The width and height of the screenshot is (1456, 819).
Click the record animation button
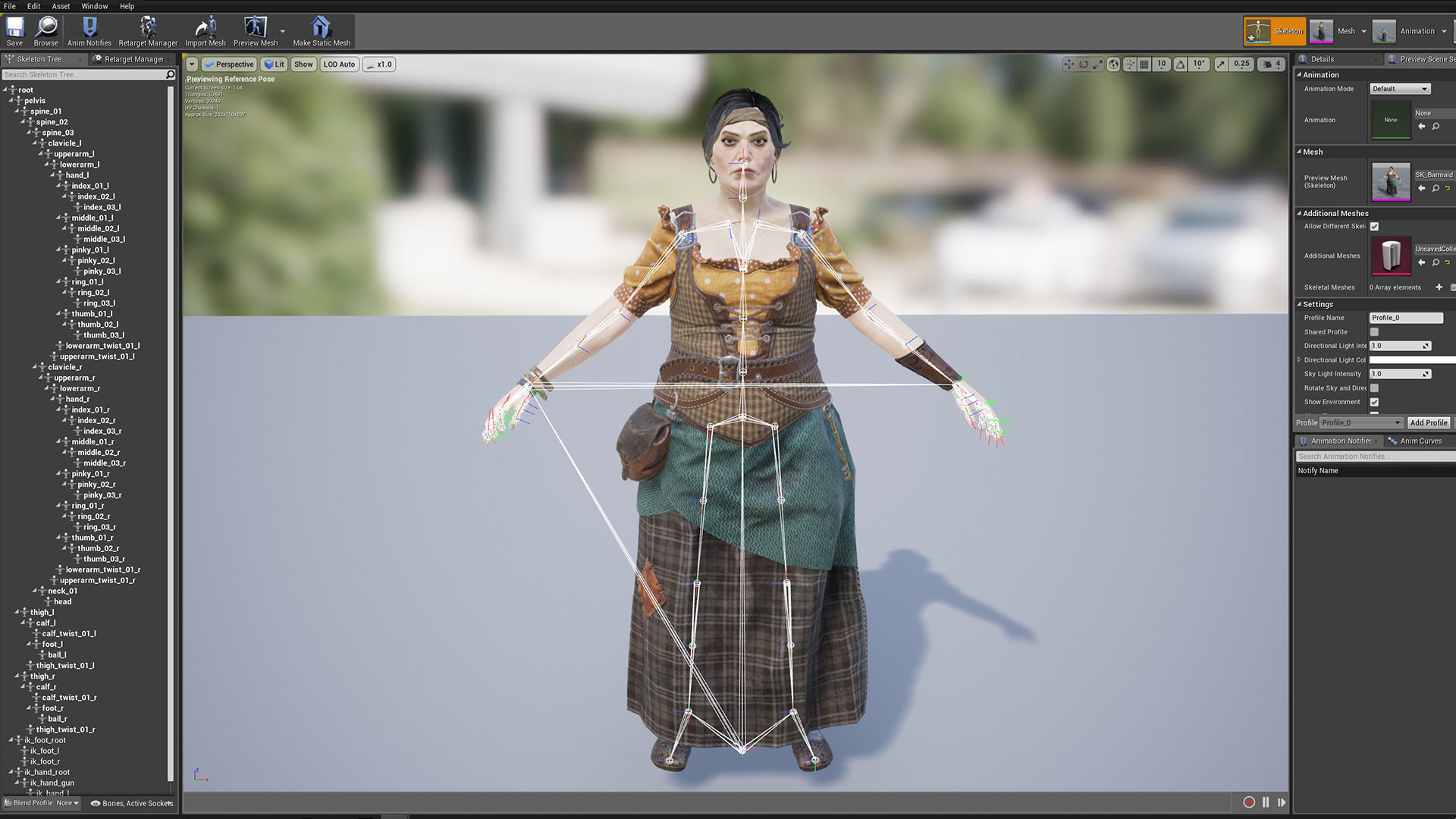pyautogui.click(x=1249, y=802)
